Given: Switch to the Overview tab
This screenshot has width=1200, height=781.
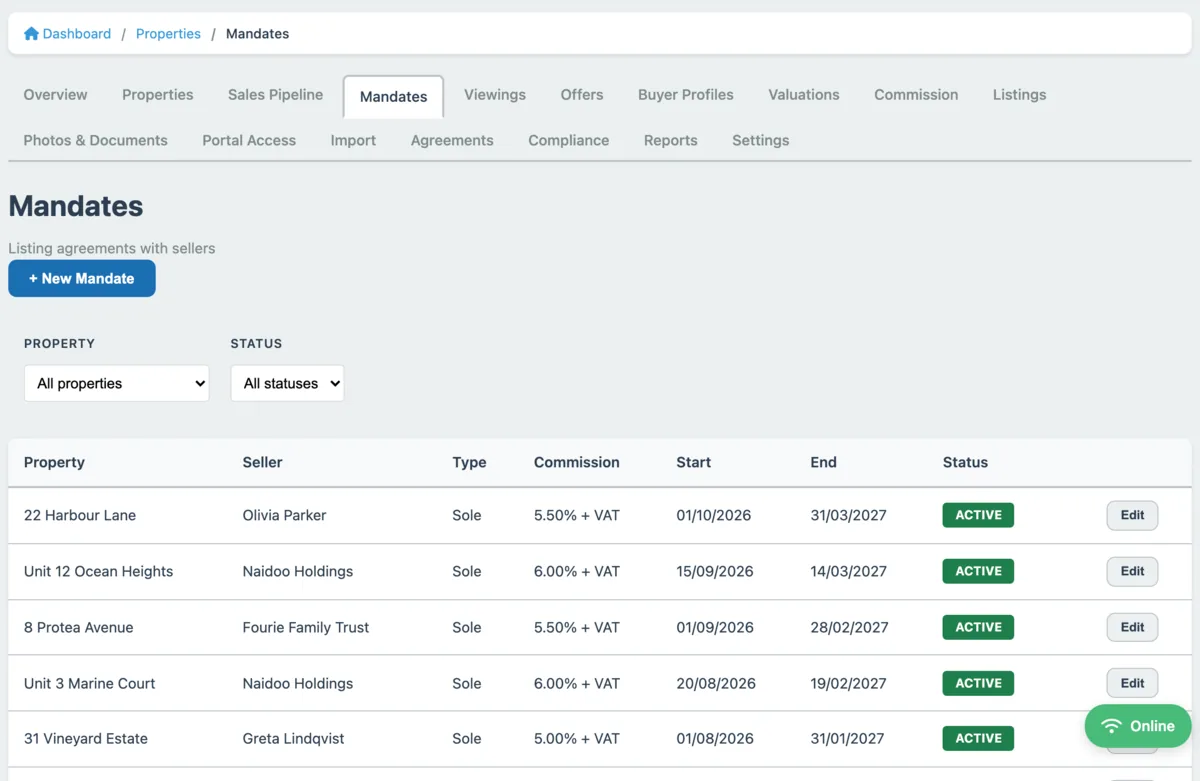Looking at the screenshot, I should point(56,95).
